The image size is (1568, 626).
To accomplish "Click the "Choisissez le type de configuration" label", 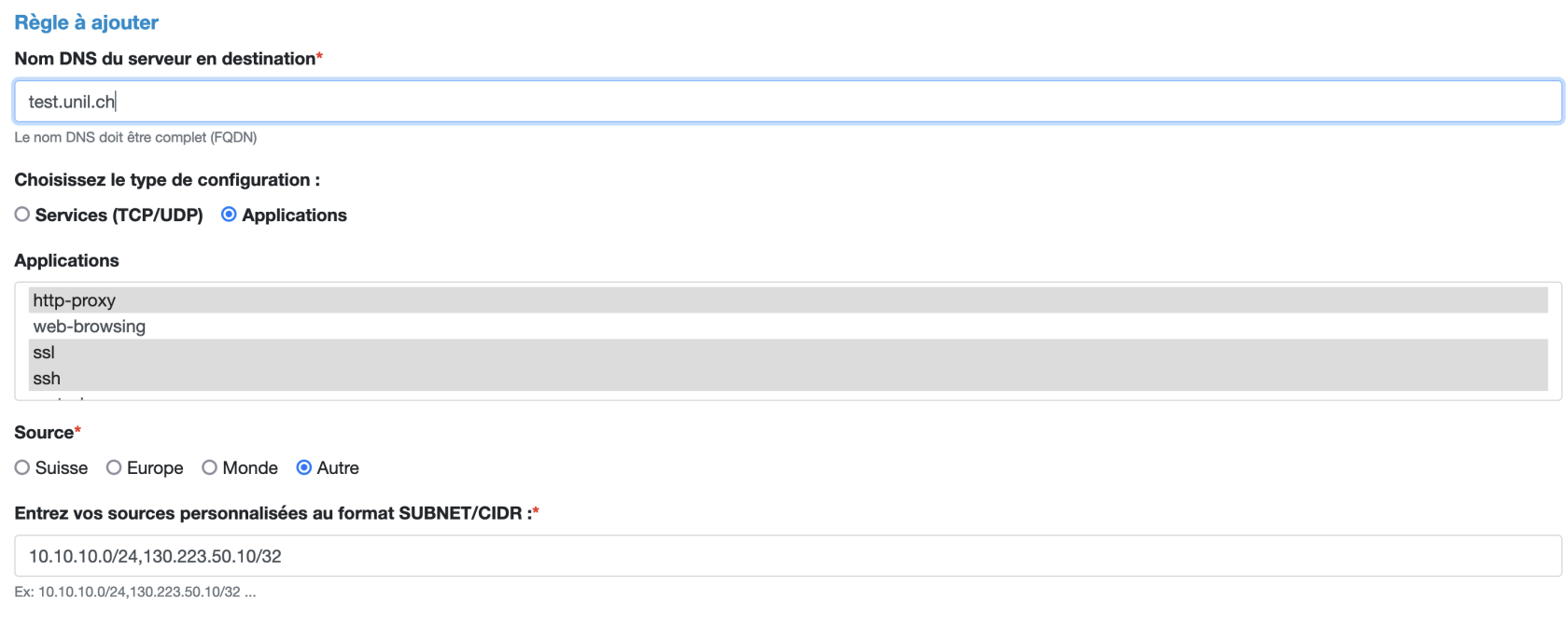I will 167,180.
